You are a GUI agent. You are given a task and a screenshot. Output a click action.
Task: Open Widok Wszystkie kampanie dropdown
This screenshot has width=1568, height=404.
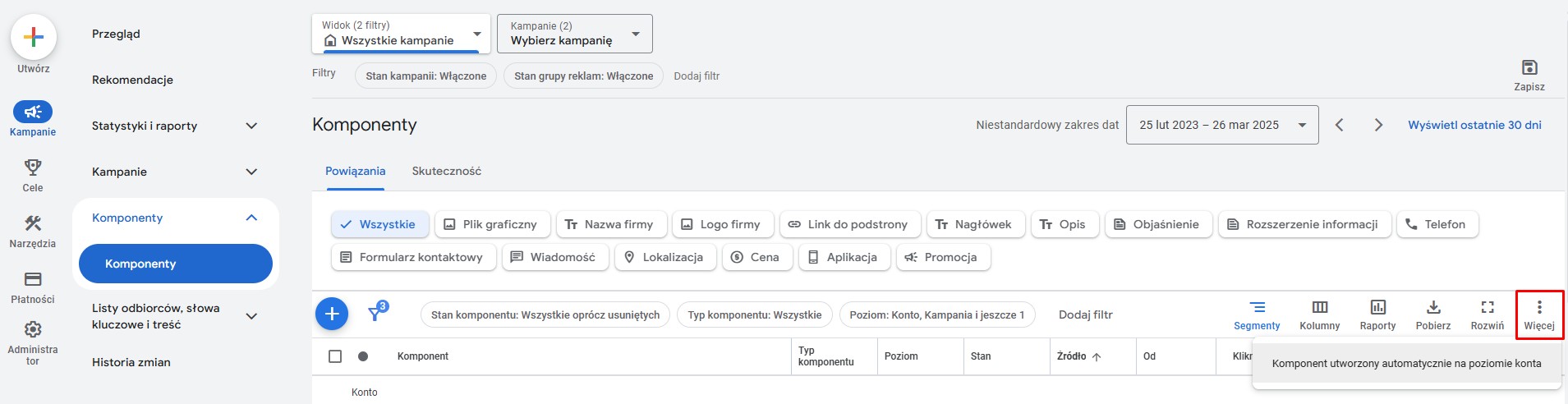pos(401,34)
